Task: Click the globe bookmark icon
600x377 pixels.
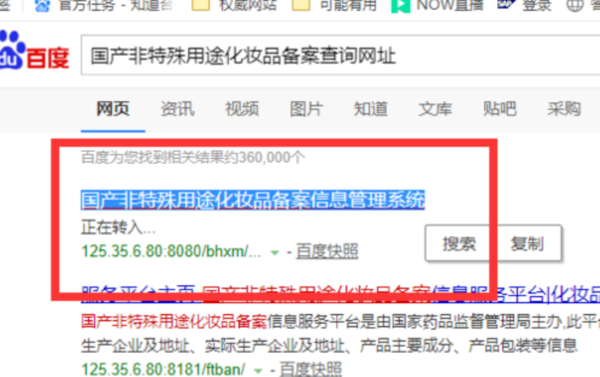Action: click(x=575, y=5)
